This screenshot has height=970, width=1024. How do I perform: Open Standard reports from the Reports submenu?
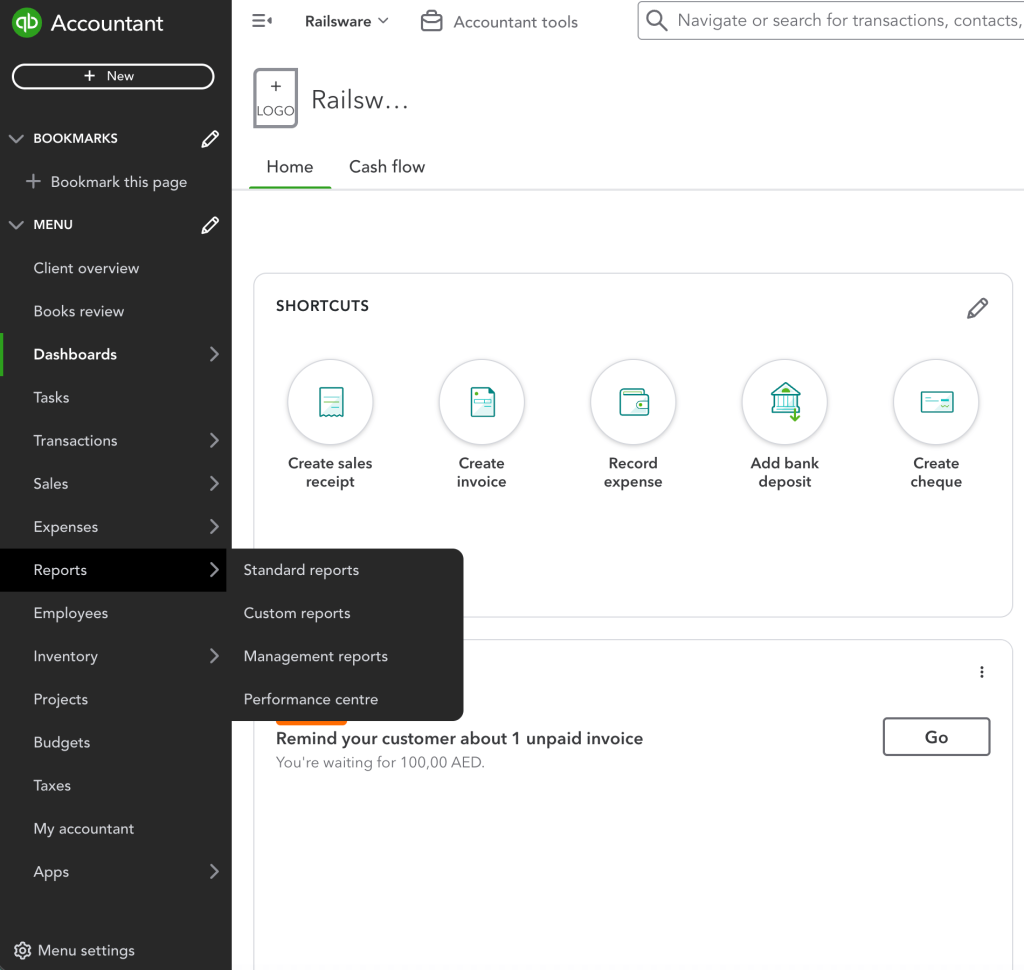300,570
